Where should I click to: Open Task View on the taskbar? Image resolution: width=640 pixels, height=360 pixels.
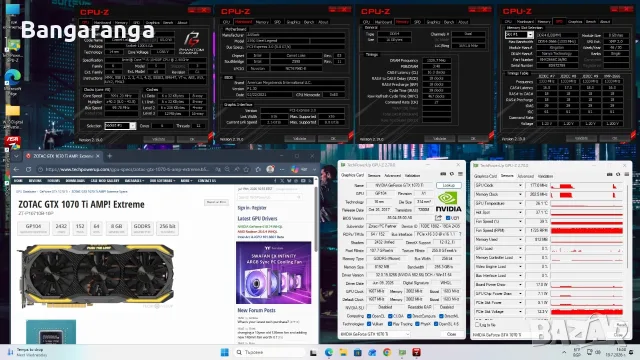coord(313,352)
